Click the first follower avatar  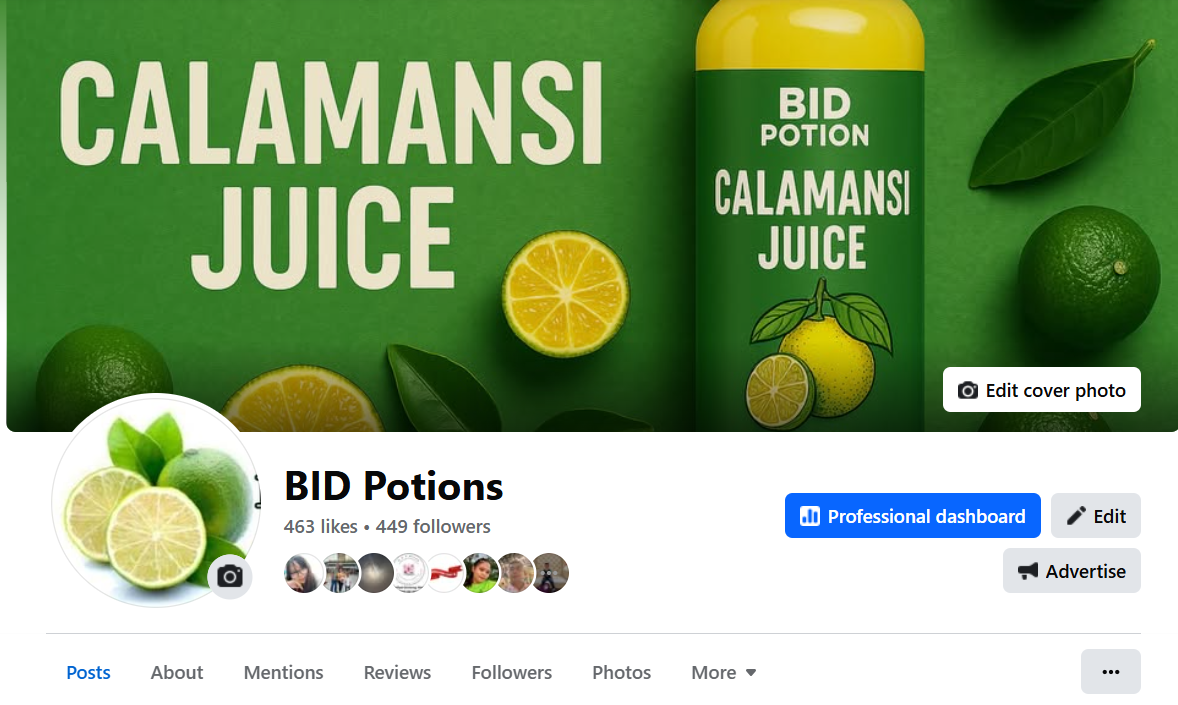(x=303, y=573)
